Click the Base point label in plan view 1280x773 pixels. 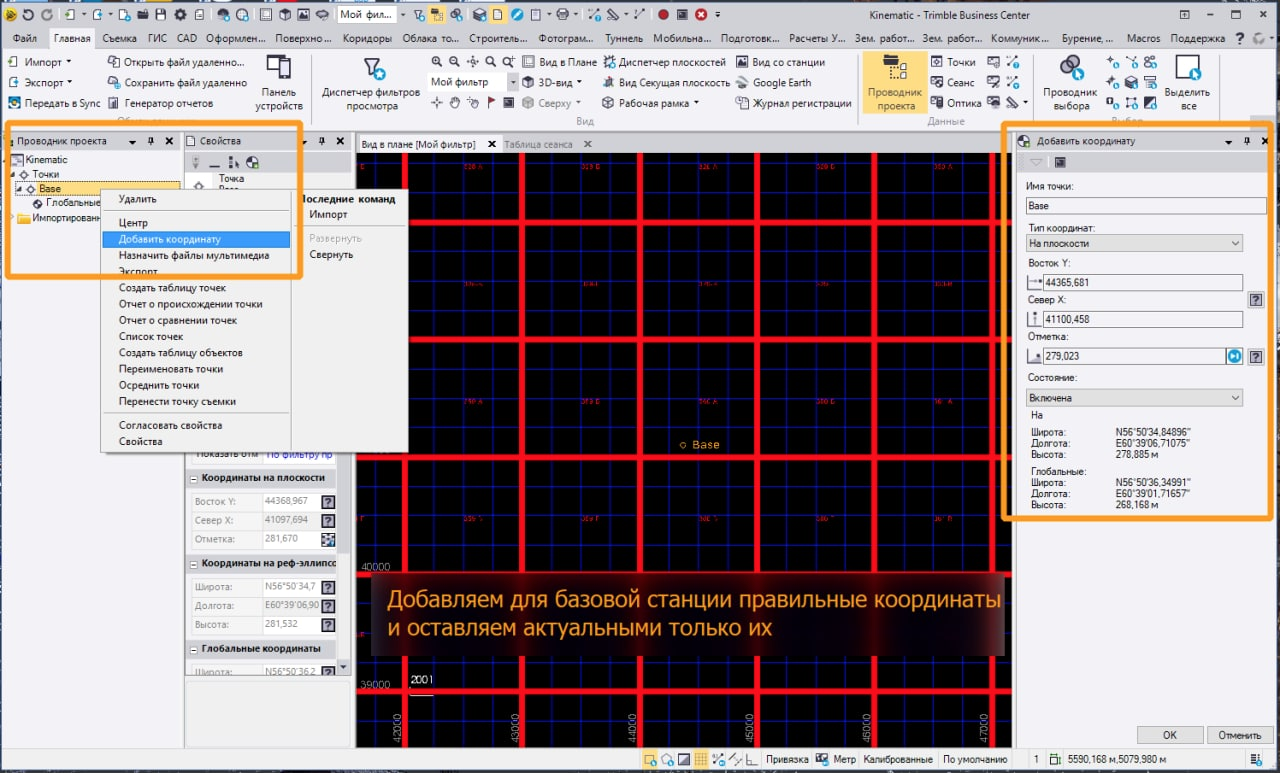pyautogui.click(x=706, y=445)
